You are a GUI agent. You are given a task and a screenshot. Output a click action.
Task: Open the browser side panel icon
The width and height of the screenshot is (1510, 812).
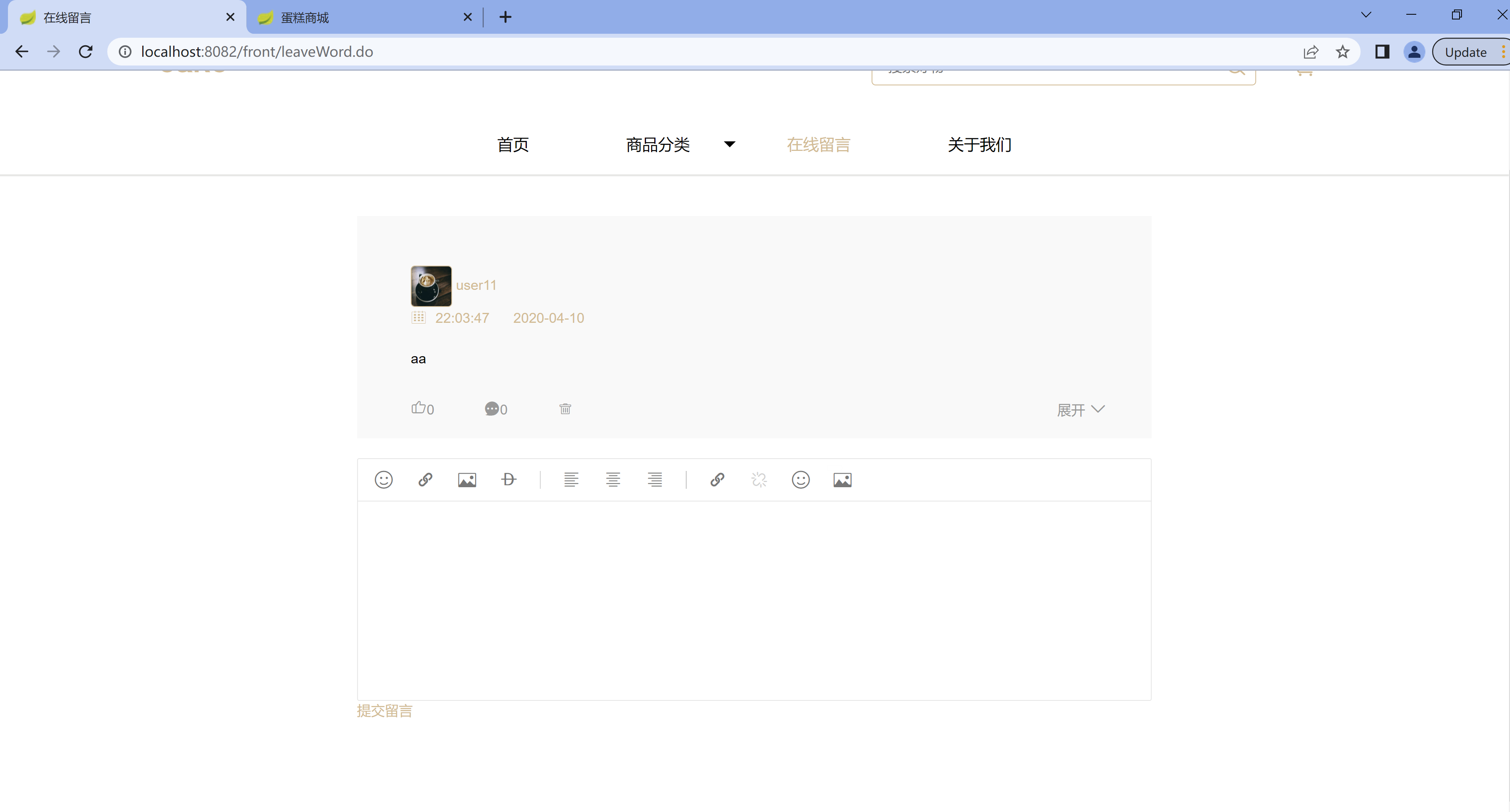[1382, 52]
